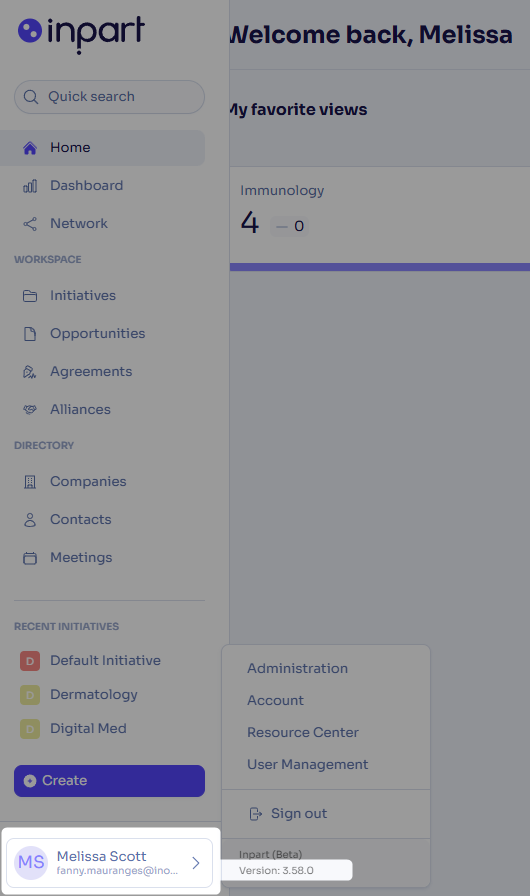
Task: Click the Home house icon
Action: click(30, 148)
